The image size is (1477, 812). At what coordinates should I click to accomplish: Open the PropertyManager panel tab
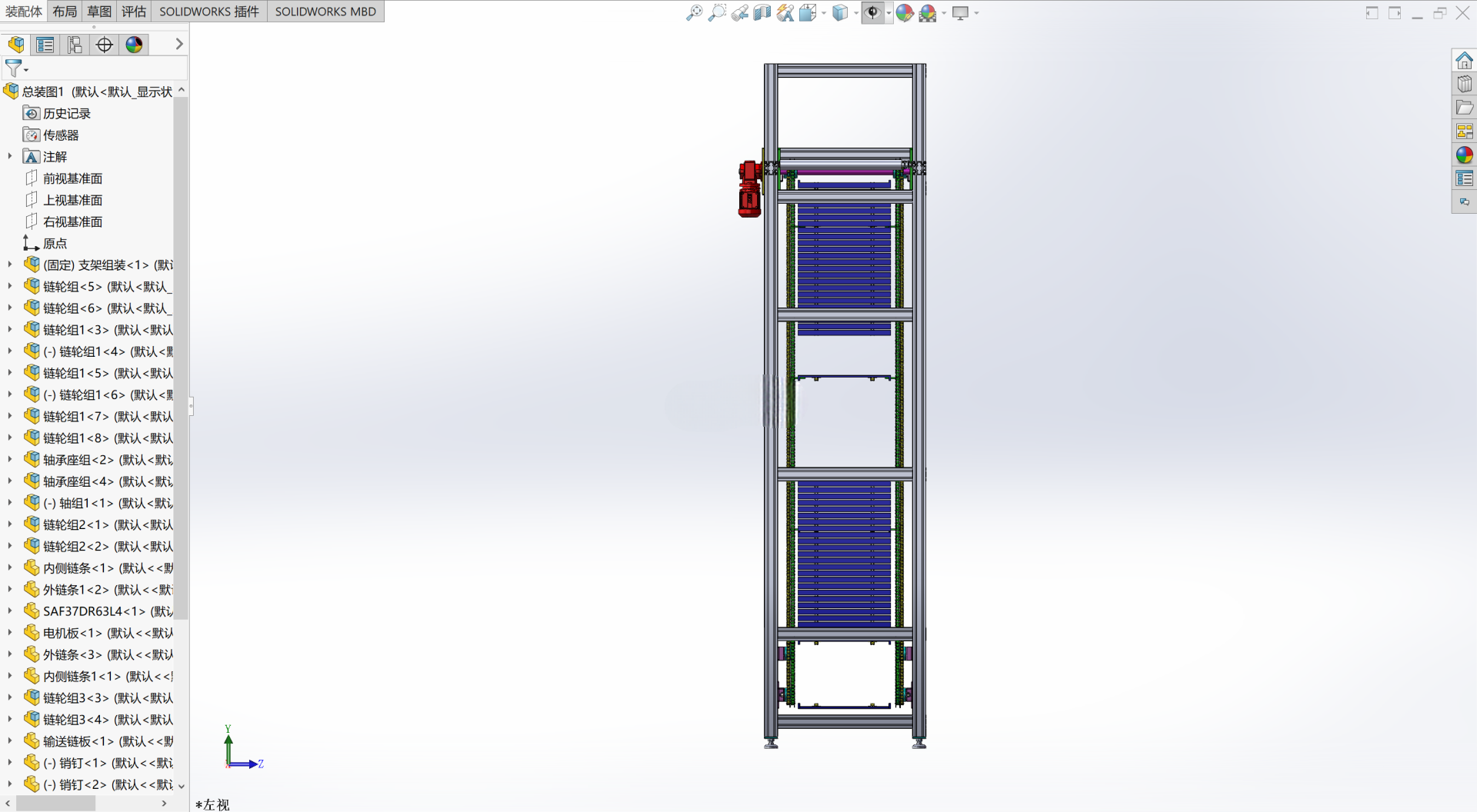[x=45, y=45]
